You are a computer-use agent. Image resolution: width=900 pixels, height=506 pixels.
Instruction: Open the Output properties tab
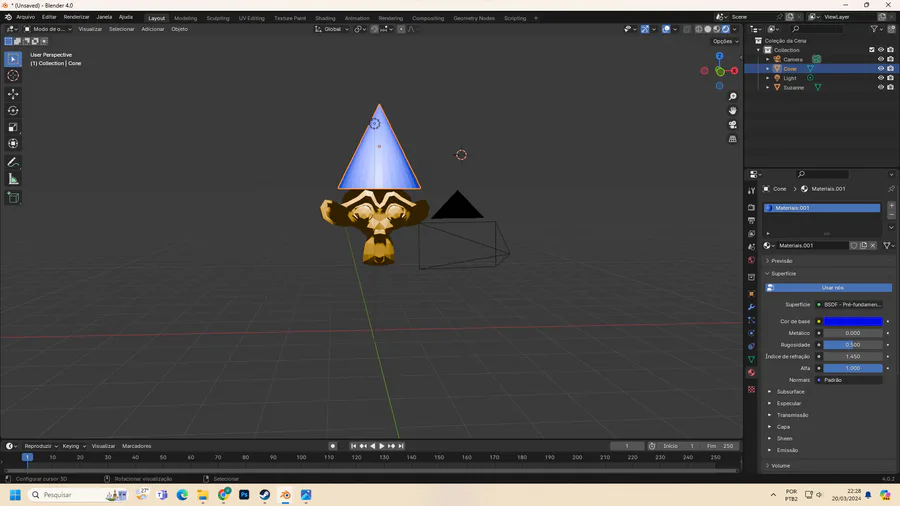click(751, 220)
